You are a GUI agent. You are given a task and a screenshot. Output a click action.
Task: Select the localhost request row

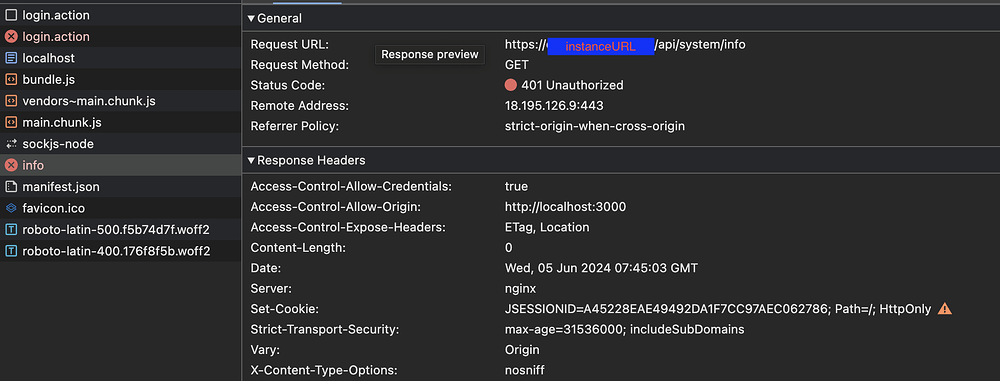(121, 58)
